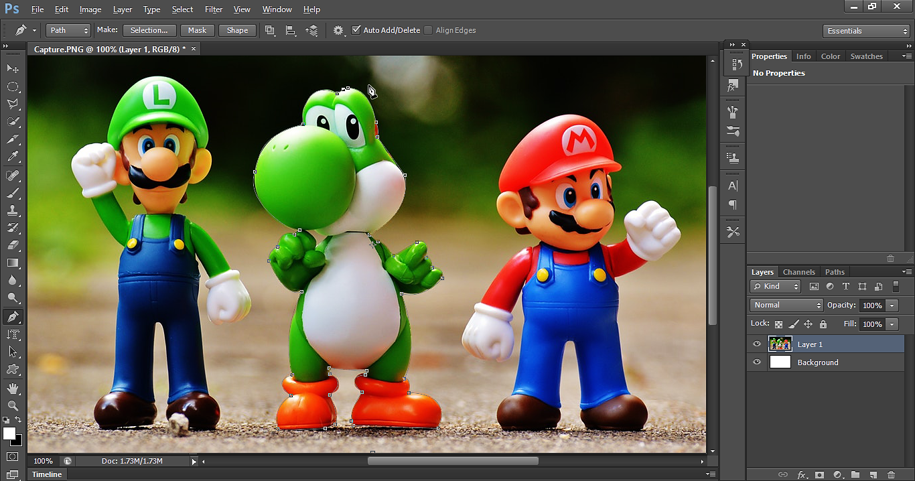Open the Tool Presets panel icon
This screenshot has width=915, height=481.
pyautogui.click(x=733, y=232)
